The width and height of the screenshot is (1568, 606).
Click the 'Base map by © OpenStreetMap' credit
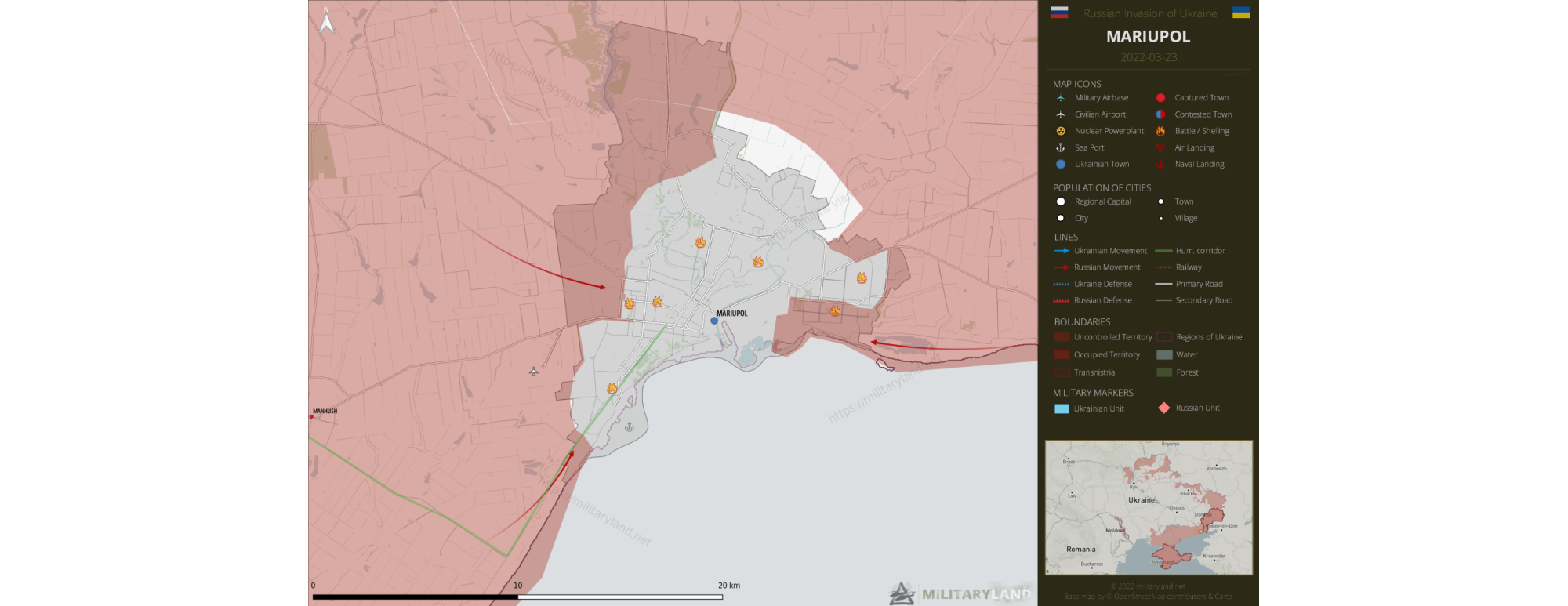[1149, 597]
